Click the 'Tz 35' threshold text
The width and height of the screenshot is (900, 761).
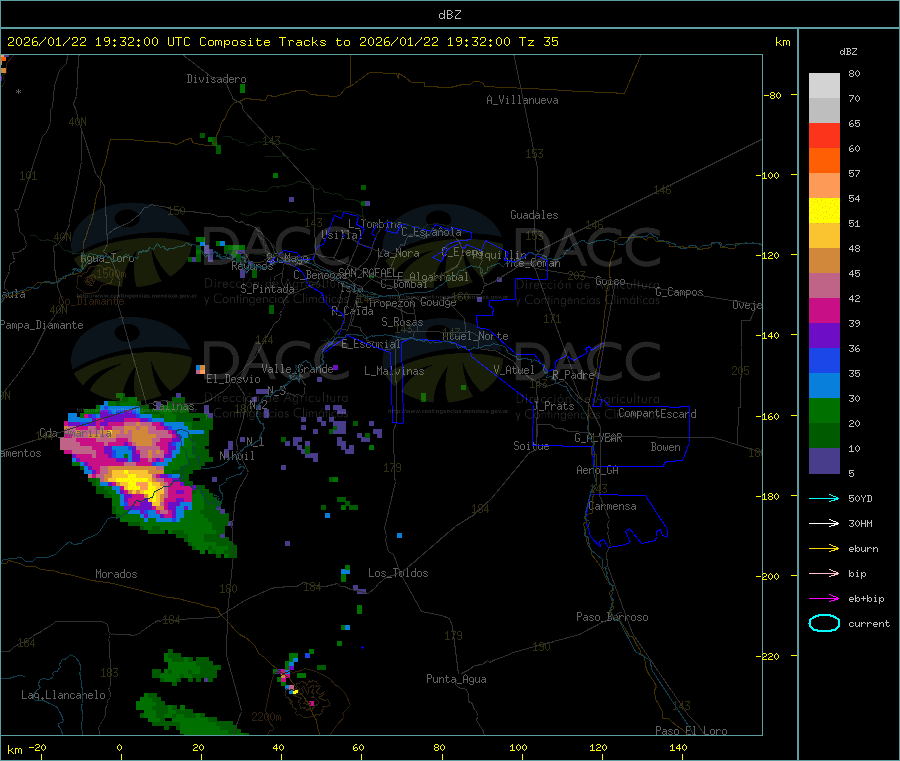tap(538, 42)
